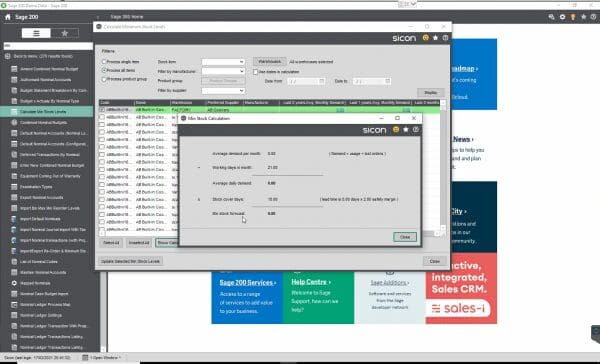600x364 pixels.
Task: Open Import Default Nominals icon
Action: coord(14,219)
